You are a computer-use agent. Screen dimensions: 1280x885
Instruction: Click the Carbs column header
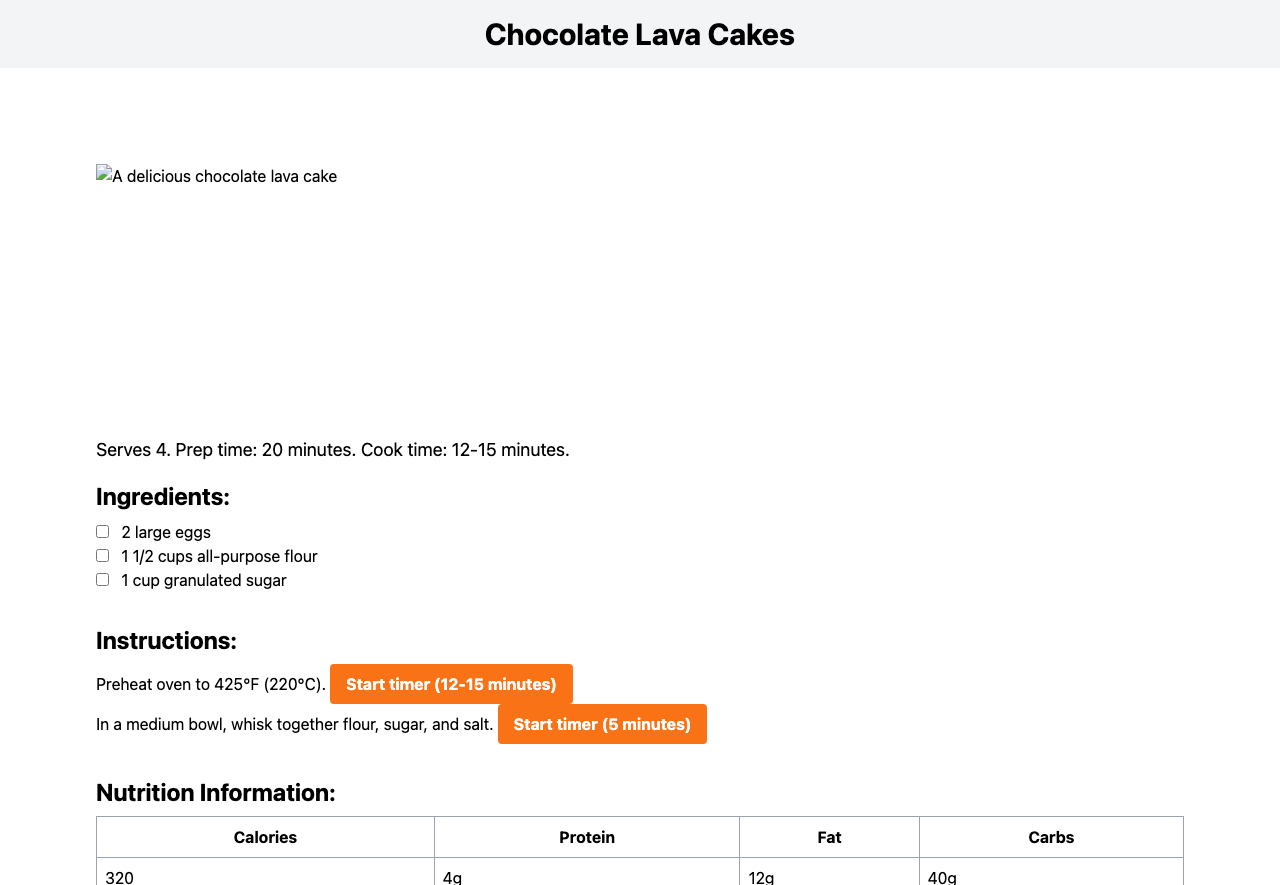(x=1051, y=837)
